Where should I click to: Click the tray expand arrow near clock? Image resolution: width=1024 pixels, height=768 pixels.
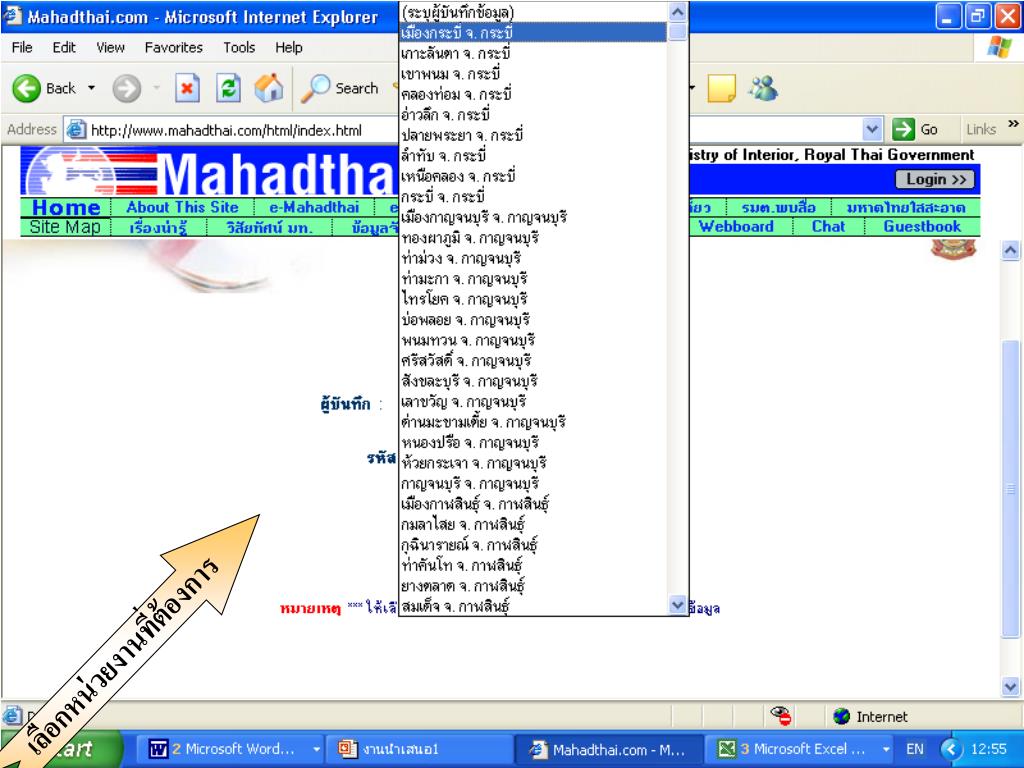(x=952, y=749)
